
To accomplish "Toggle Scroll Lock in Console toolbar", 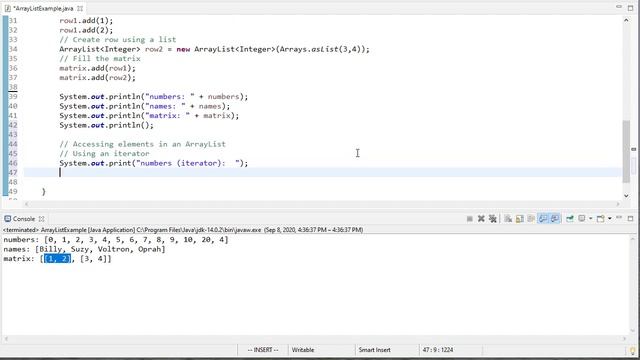I will click(x=520, y=219).
